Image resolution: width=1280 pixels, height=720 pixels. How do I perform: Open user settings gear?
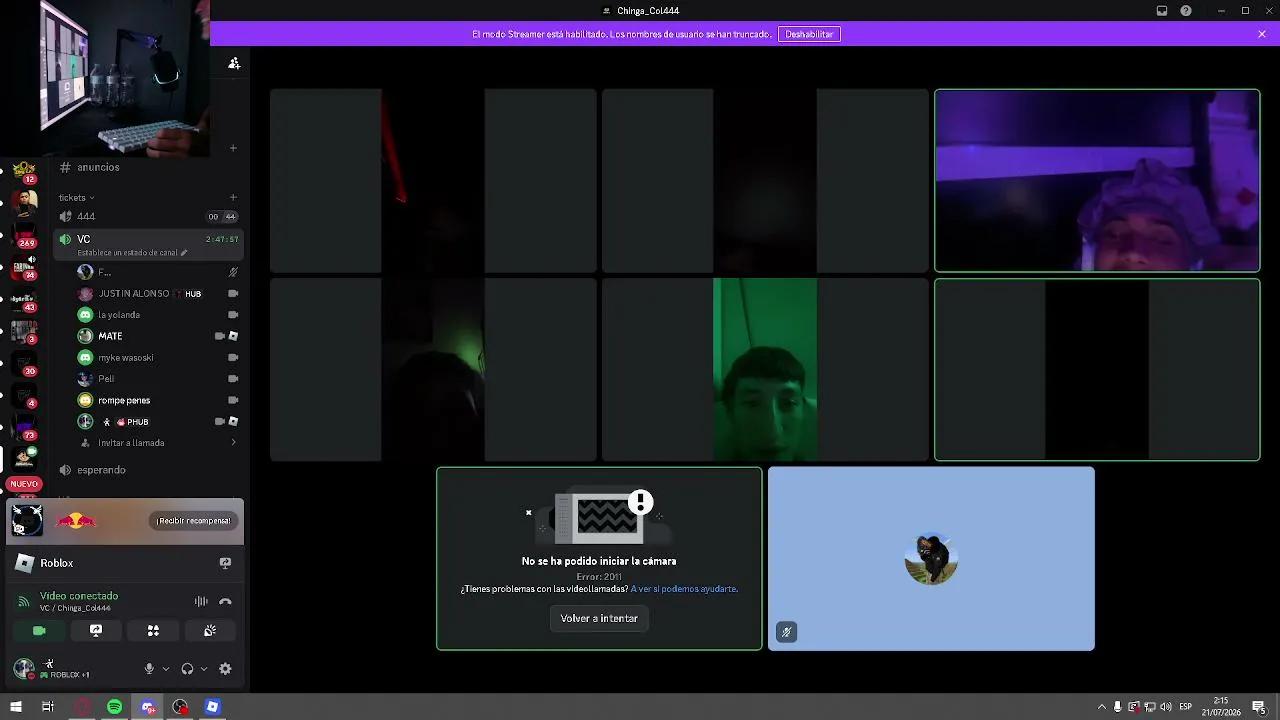click(225, 669)
